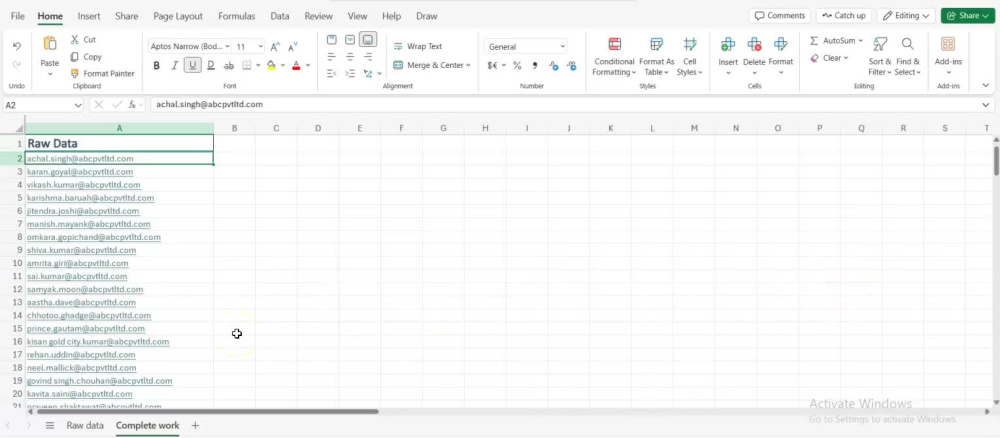Open font name dropdown

pos(227,47)
